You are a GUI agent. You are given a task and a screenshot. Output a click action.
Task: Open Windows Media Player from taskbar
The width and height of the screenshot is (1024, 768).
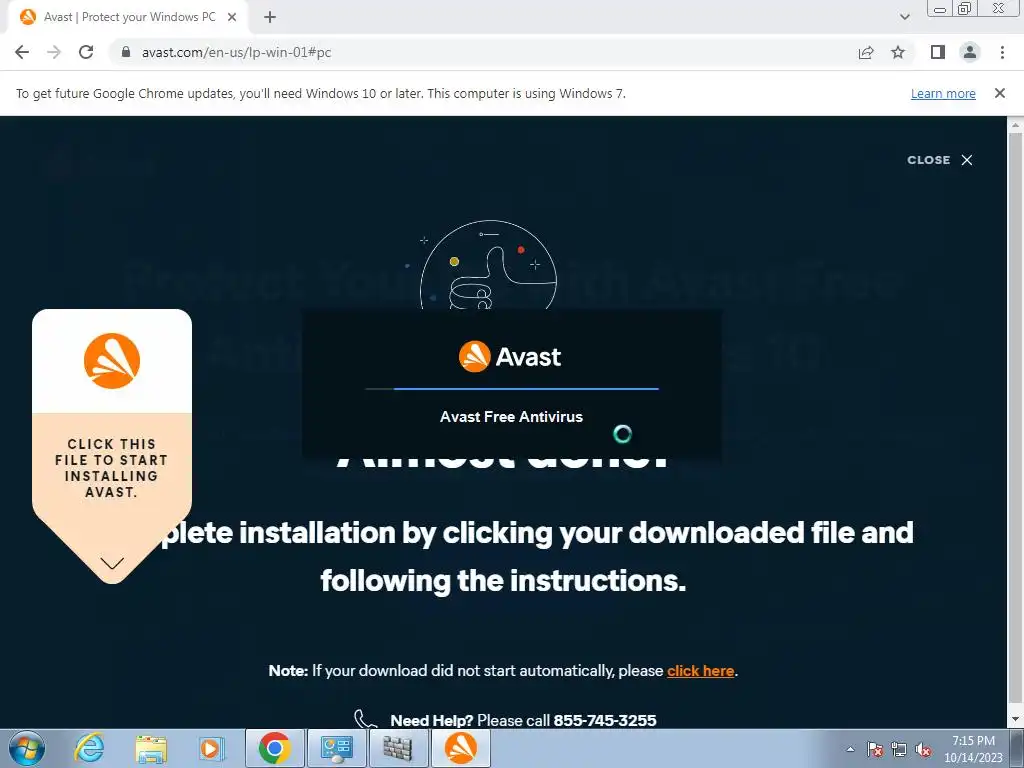tap(212, 748)
